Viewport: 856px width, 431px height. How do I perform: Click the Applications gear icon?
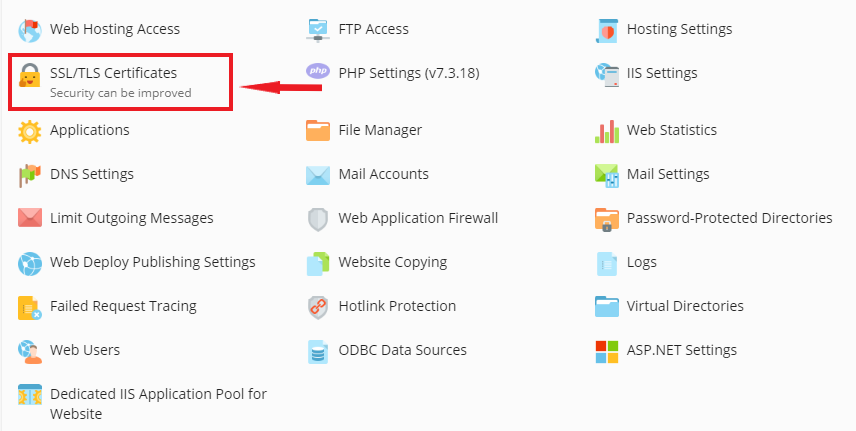(30, 130)
